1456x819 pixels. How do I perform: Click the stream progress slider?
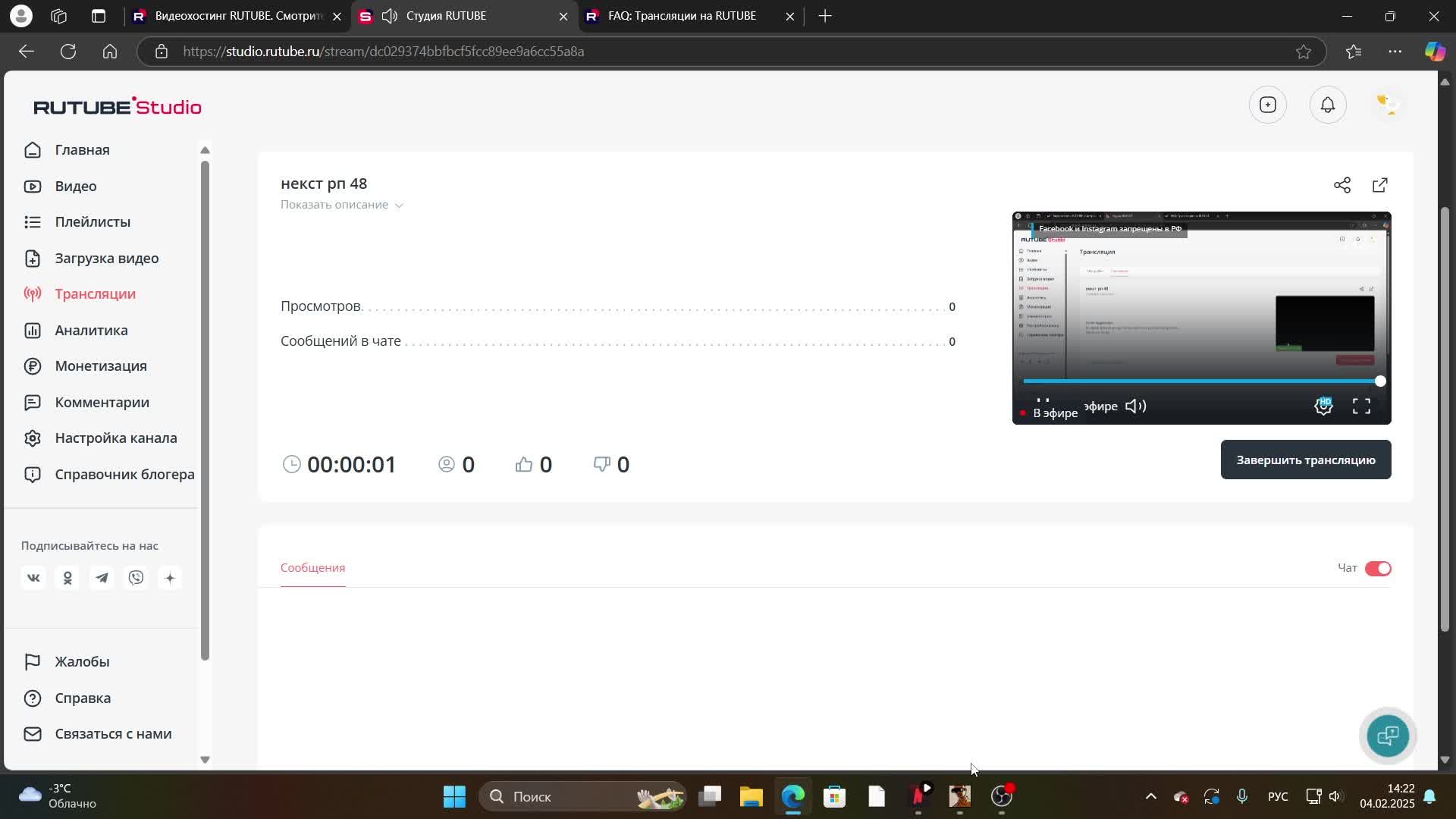pos(1201,381)
